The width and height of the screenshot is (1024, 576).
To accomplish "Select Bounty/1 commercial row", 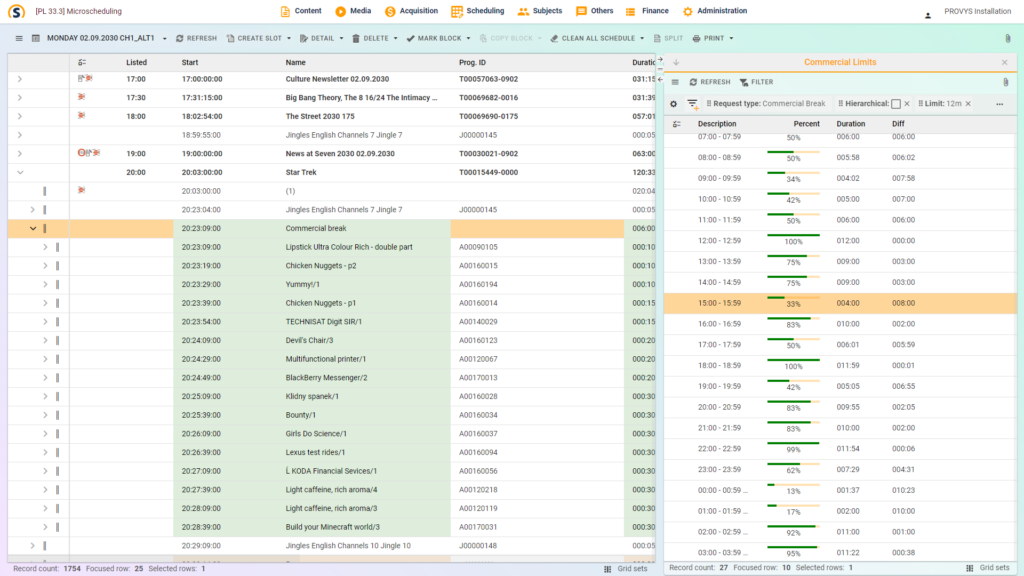I will coord(332,415).
